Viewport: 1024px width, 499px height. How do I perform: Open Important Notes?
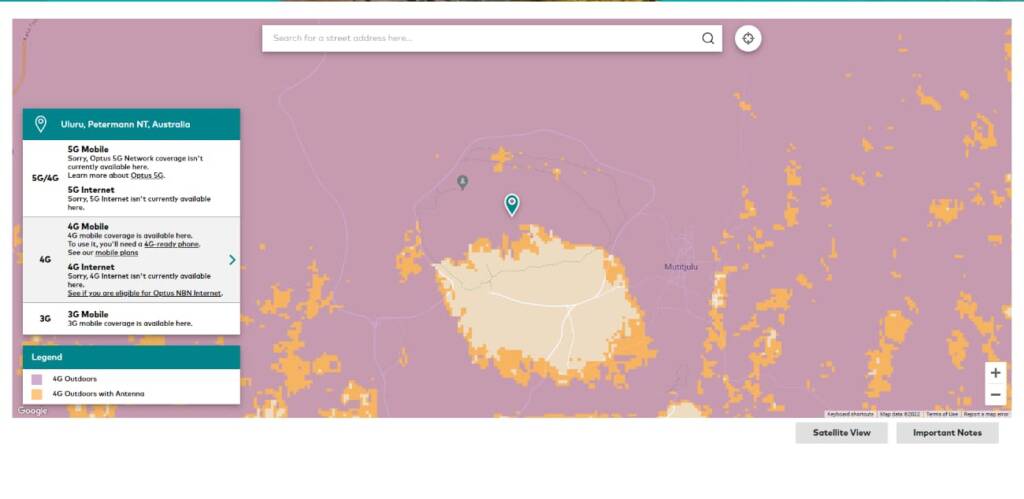pos(947,432)
